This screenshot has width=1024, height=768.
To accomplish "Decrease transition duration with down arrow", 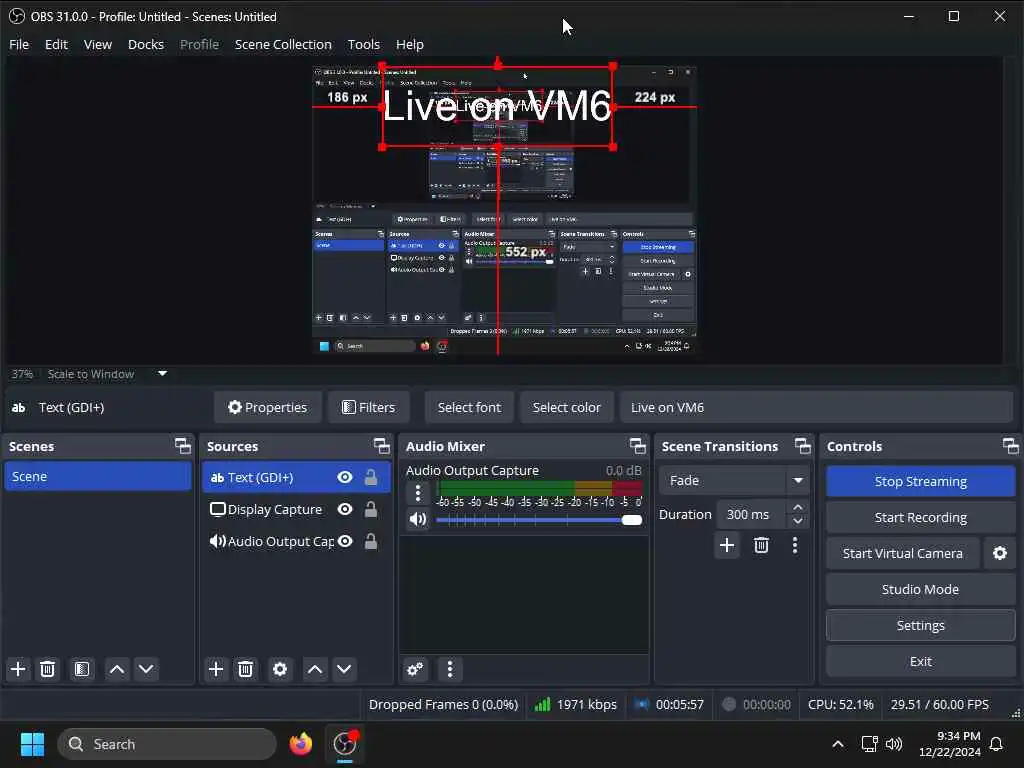I will pos(797,521).
